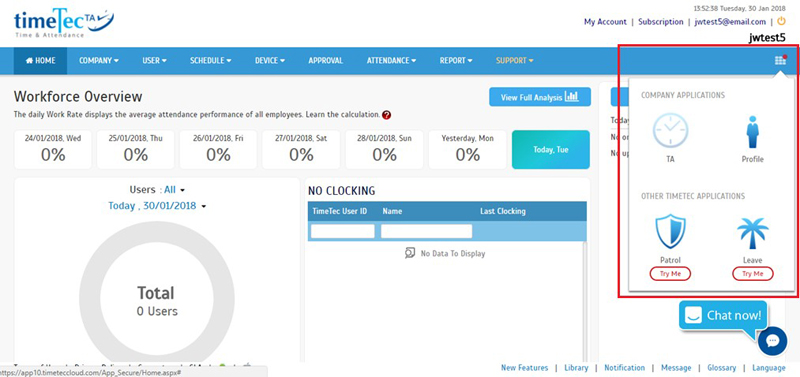Image resolution: width=800 pixels, height=377 pixels.
Task: Click the OTHER TIMETEC APPLICATIONS heading
Action: tap(693, 196)
